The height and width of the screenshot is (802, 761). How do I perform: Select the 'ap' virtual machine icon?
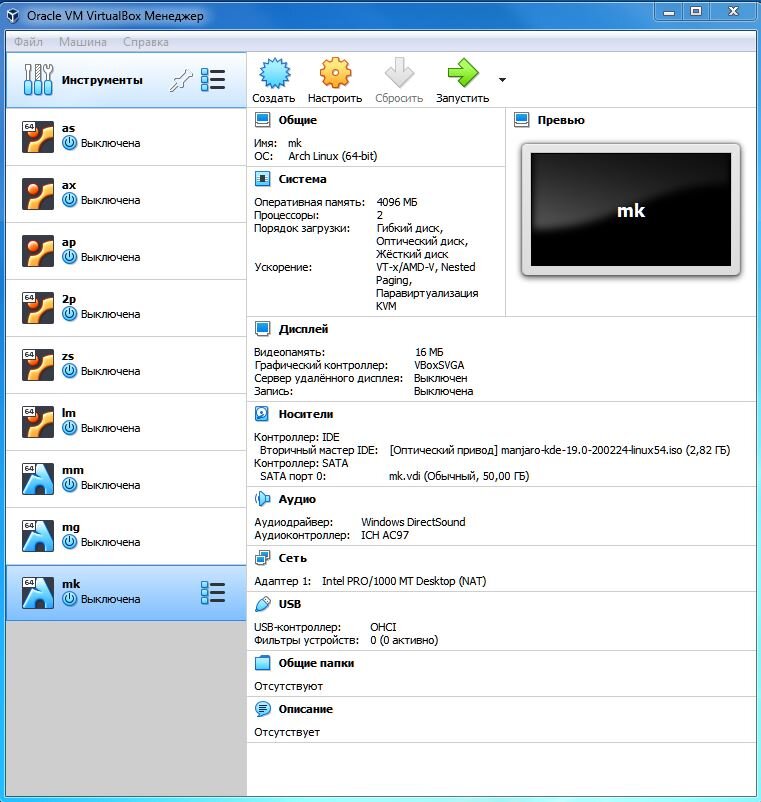click(x=38, y=251)
